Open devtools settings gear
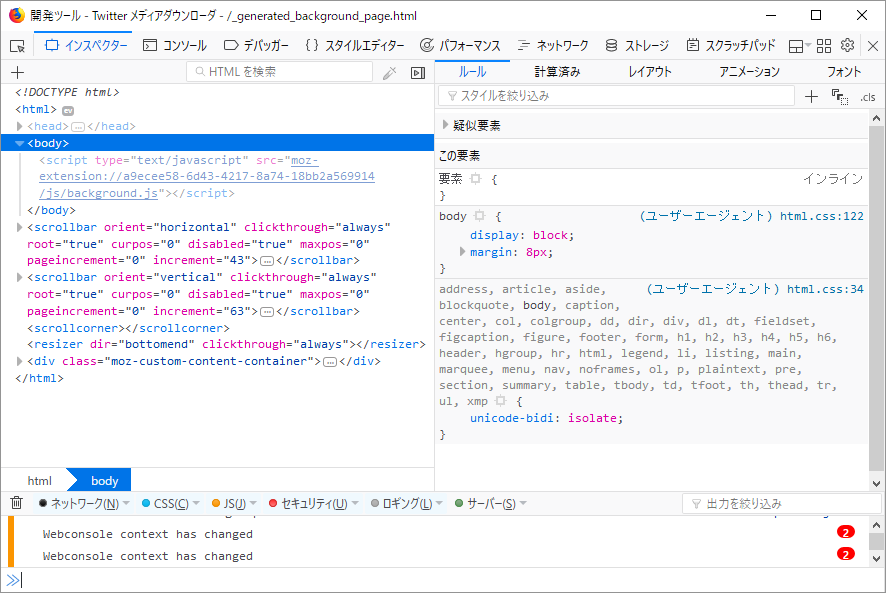The height and width of the screenshot is (593, 886). pyautogui.click(x=847, y=45)
